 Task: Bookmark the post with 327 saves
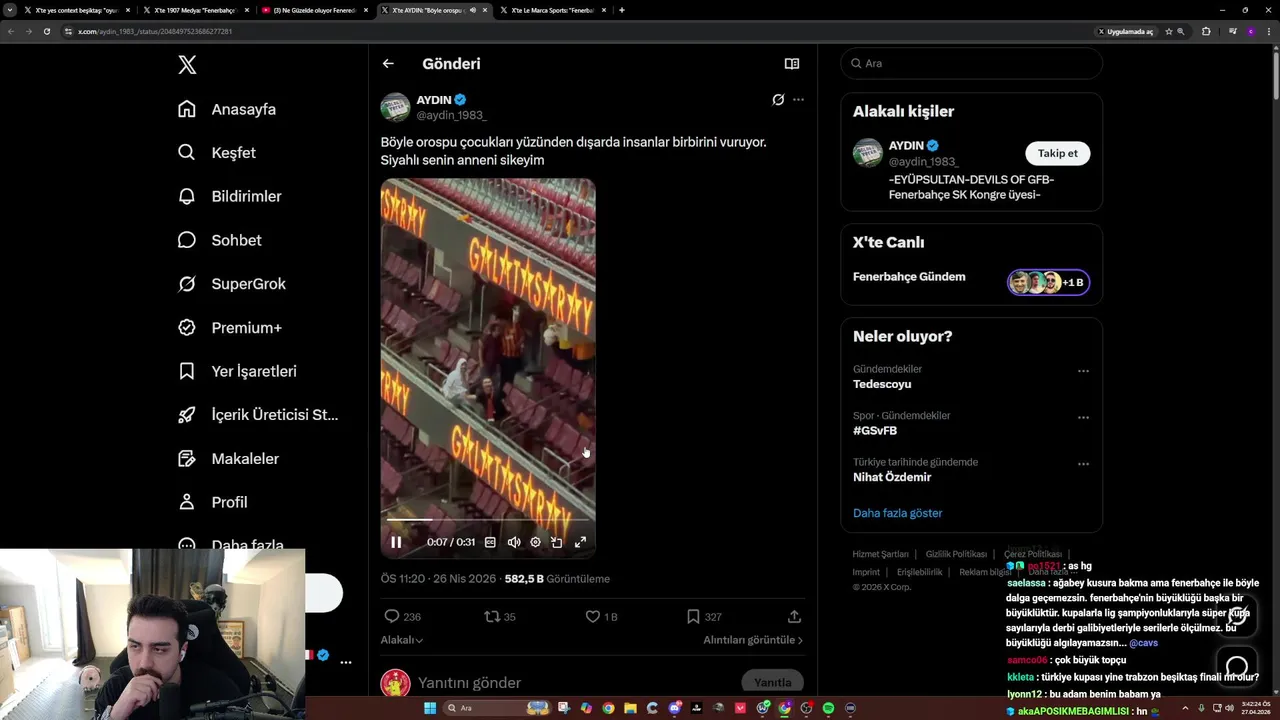704,617
